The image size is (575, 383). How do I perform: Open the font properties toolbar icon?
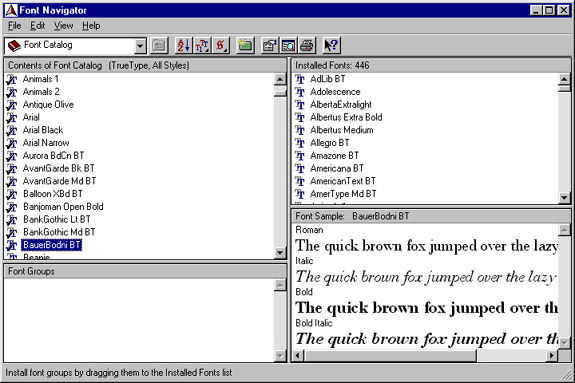pyautogui.click(x=270, y=45)
